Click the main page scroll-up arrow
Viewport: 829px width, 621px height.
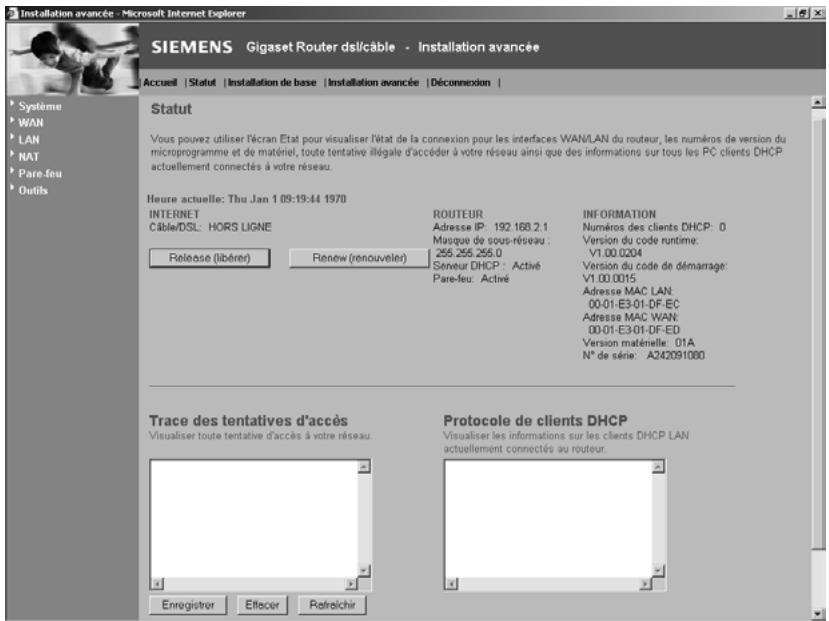tap(818, 103)
